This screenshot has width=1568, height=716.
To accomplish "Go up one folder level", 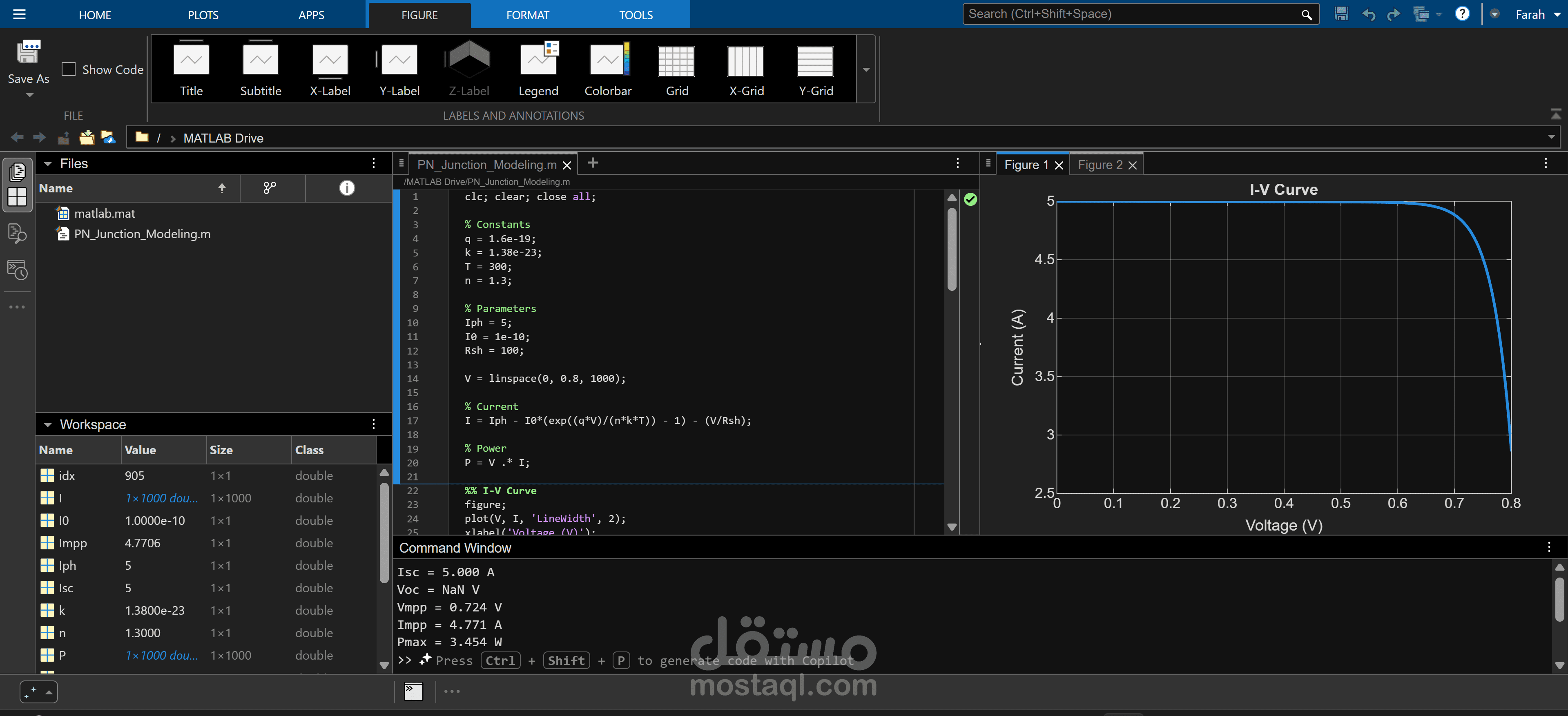I will pyautogui.click(x=63, y=138).
